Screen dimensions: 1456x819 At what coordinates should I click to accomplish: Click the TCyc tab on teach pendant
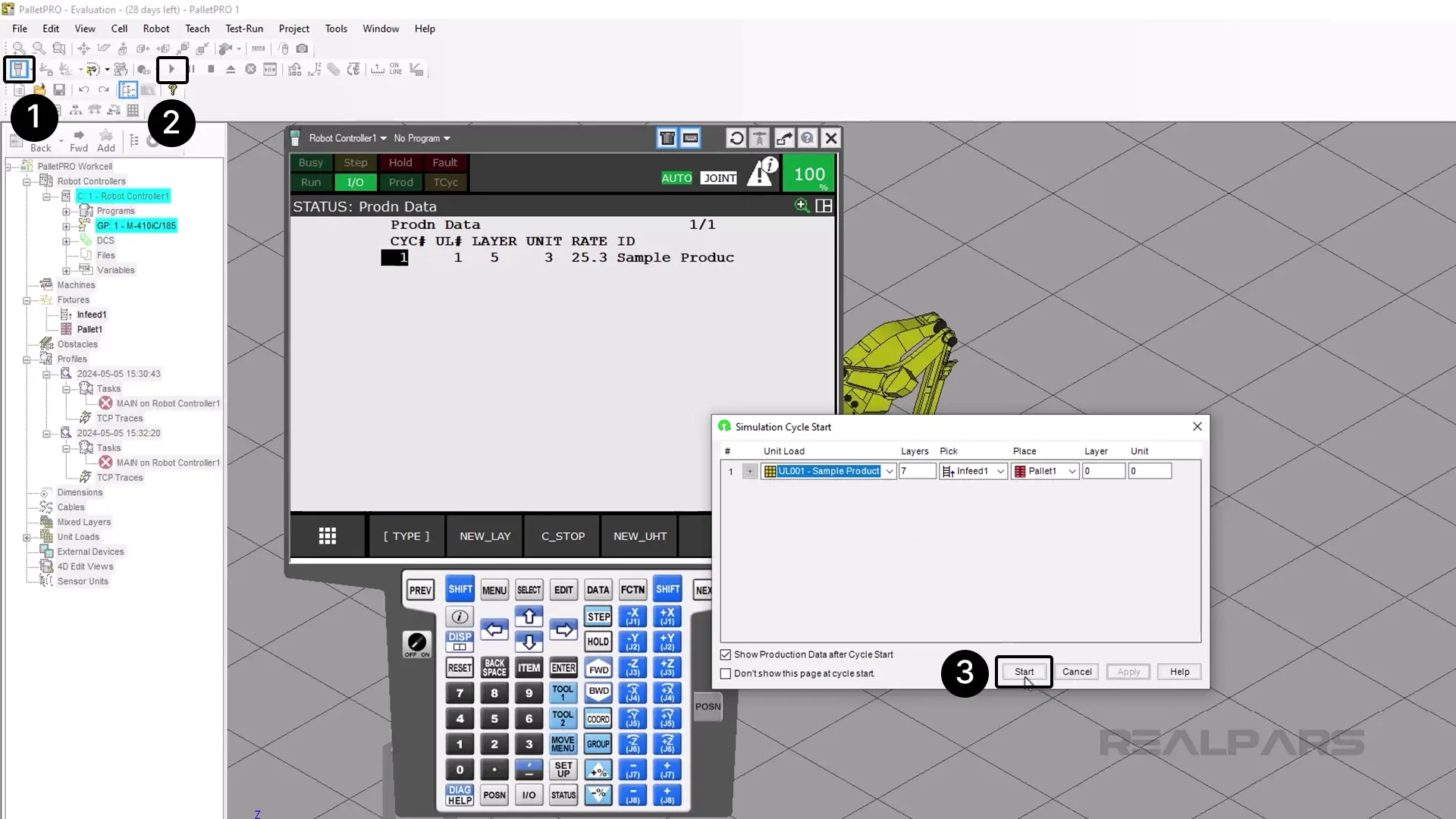pyautogui.click(x=446, y=182)
